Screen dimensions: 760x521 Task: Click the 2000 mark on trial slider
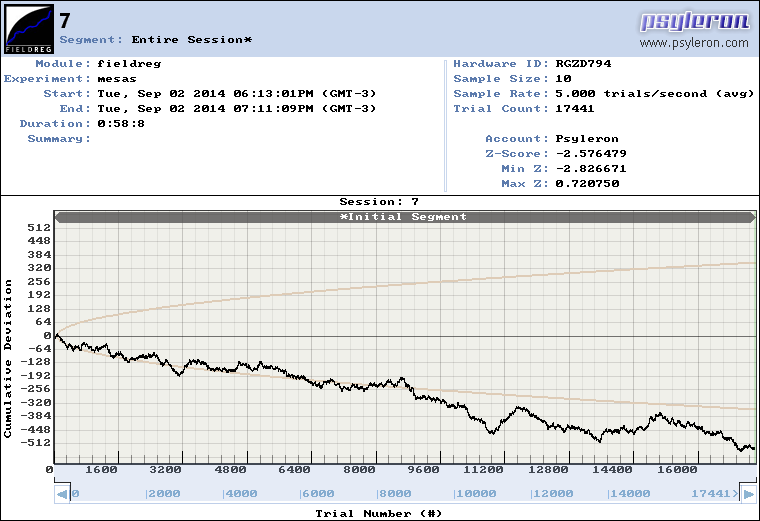pyautogui.click(x=162, y=493)
